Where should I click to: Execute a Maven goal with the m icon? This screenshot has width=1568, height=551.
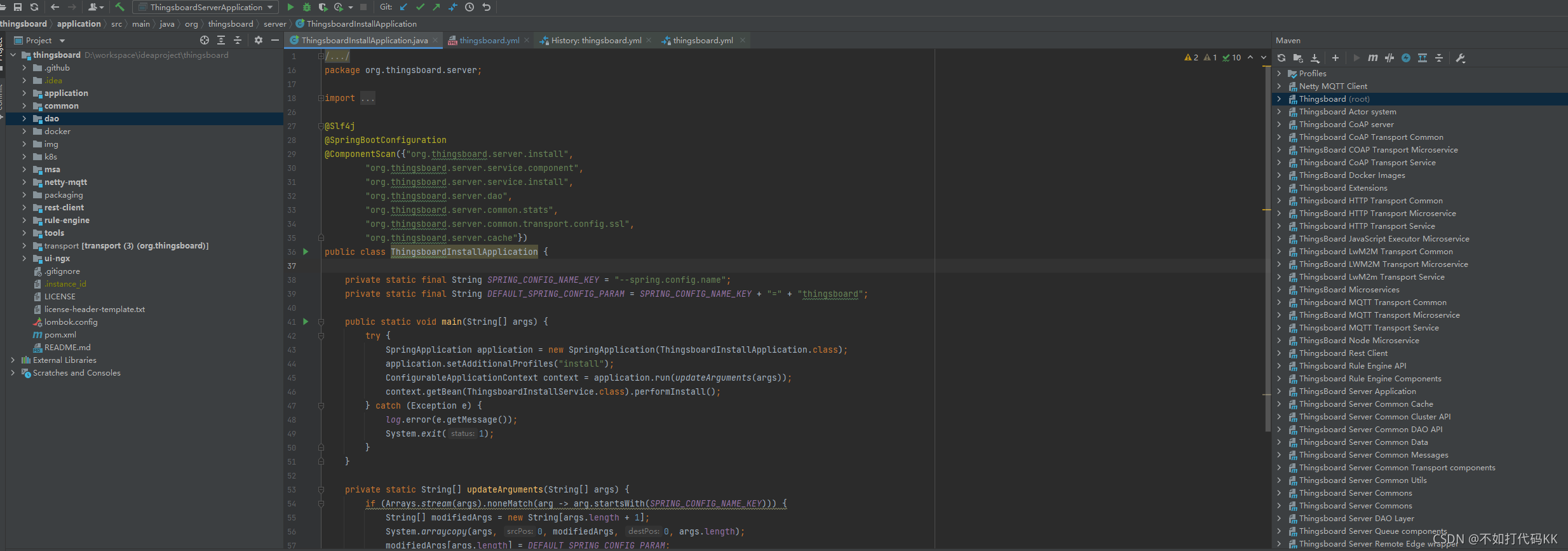click(x=1373, y=58)
